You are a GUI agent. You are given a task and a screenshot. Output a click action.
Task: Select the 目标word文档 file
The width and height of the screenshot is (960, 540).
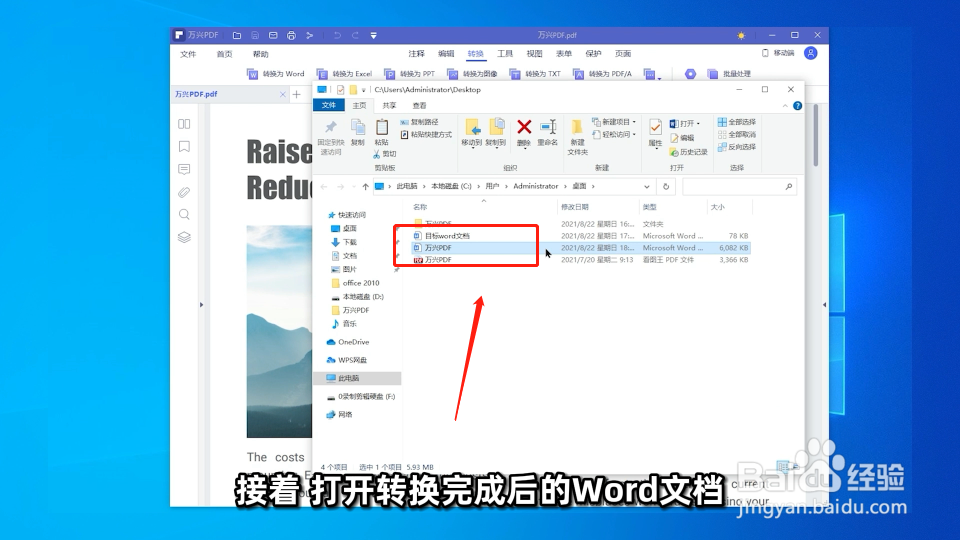(448, 236)
